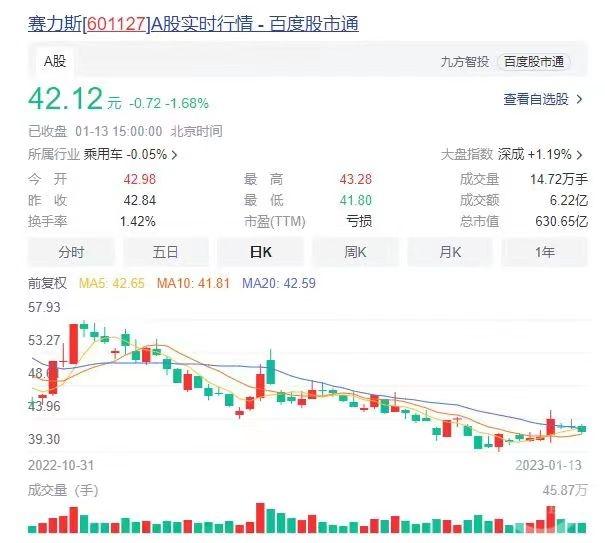Click the 成交量 value 14.72万手
Image resolution: width=605 pixels, height=543 pixels.
(559, 179)
